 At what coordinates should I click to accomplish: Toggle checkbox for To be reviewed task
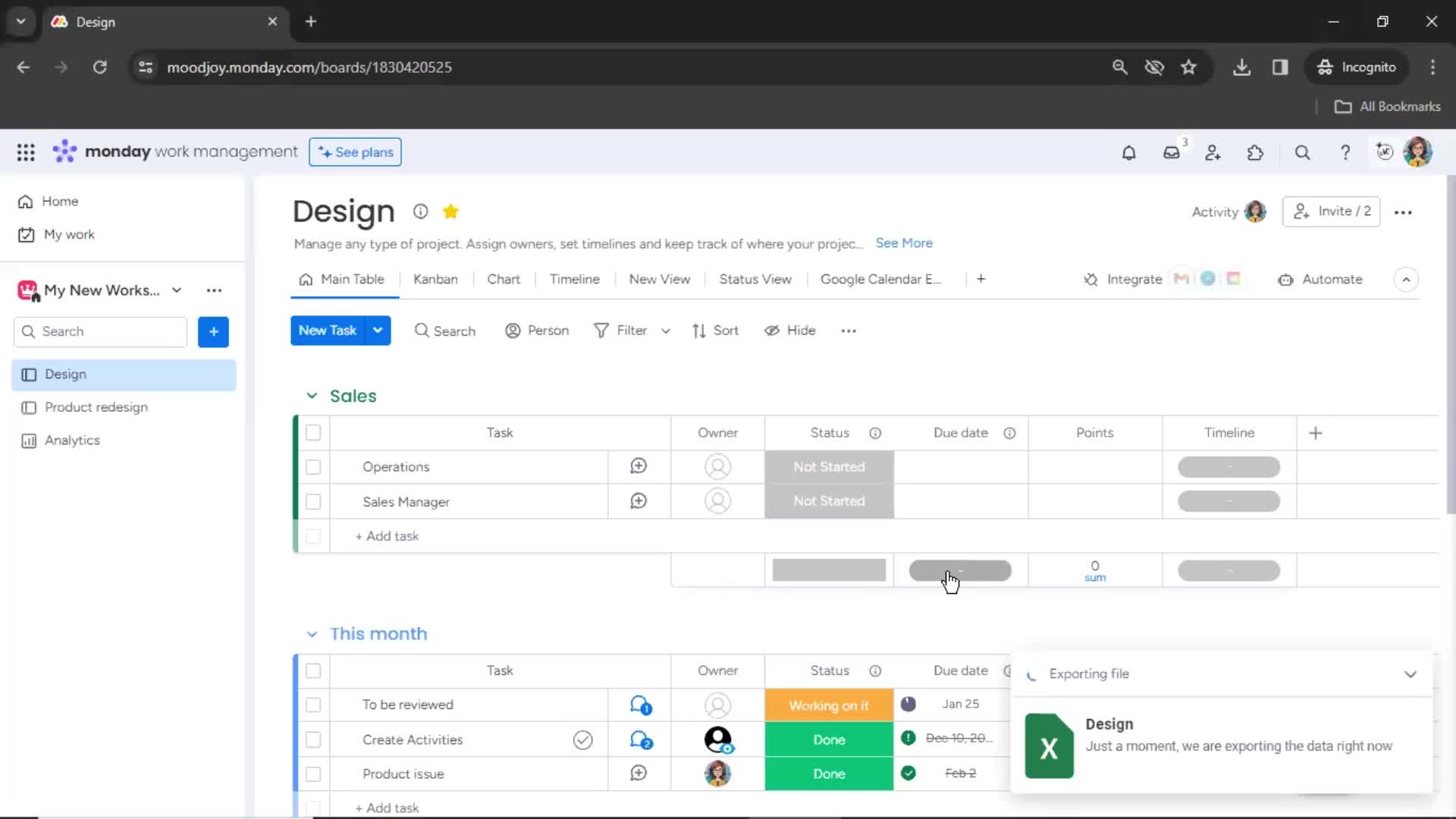point(312,704)
